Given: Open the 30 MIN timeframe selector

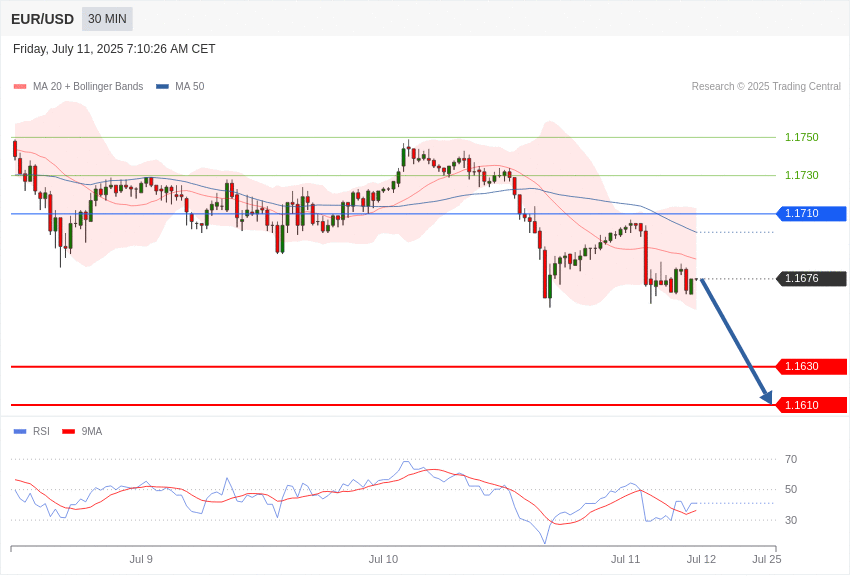Looking at the screenshot, I should [x=107, y=19].
